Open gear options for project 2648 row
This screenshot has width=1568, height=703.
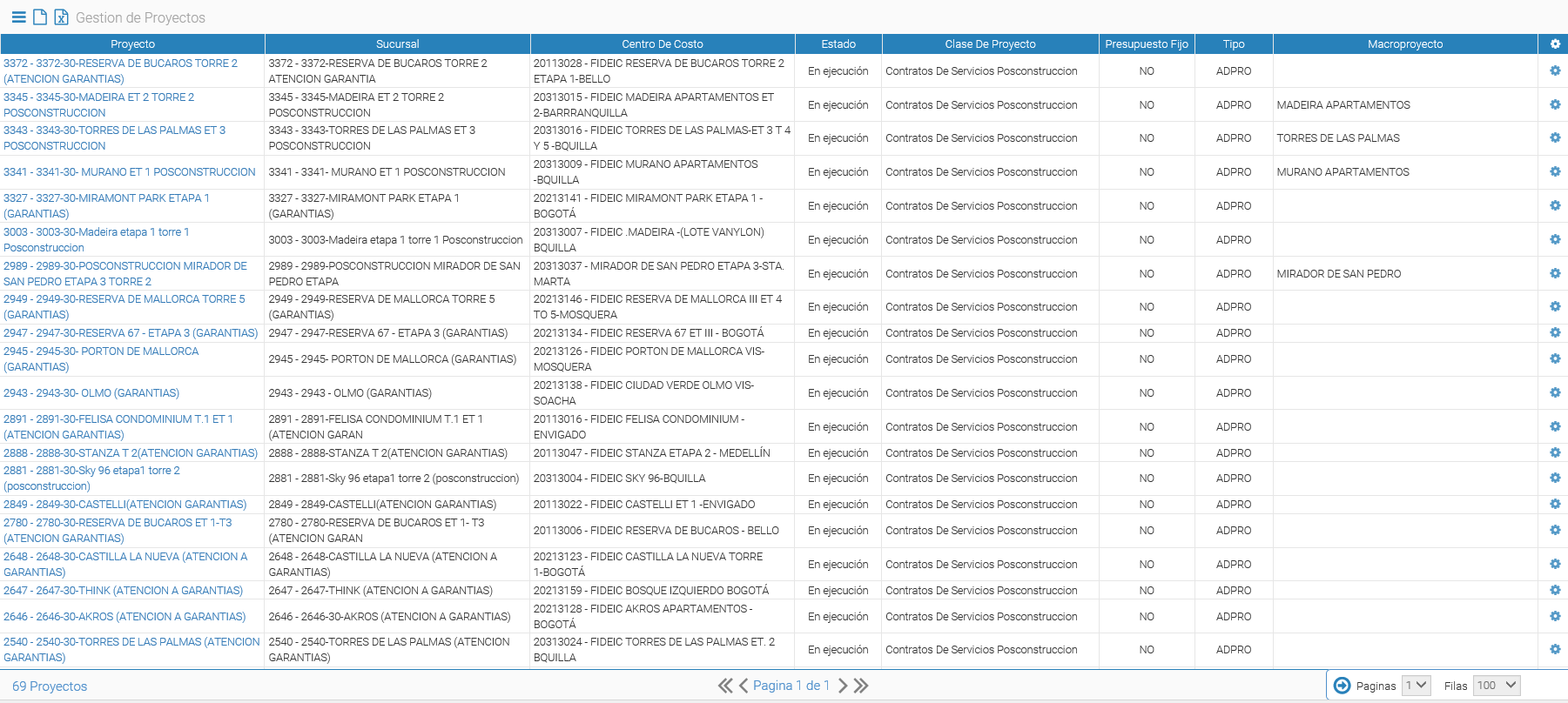tap(1555, 564)
